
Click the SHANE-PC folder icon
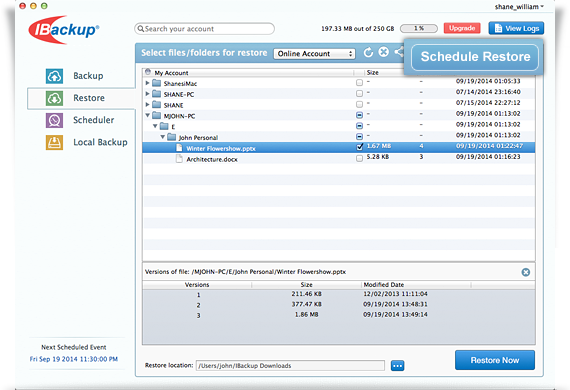pos(157,94)
